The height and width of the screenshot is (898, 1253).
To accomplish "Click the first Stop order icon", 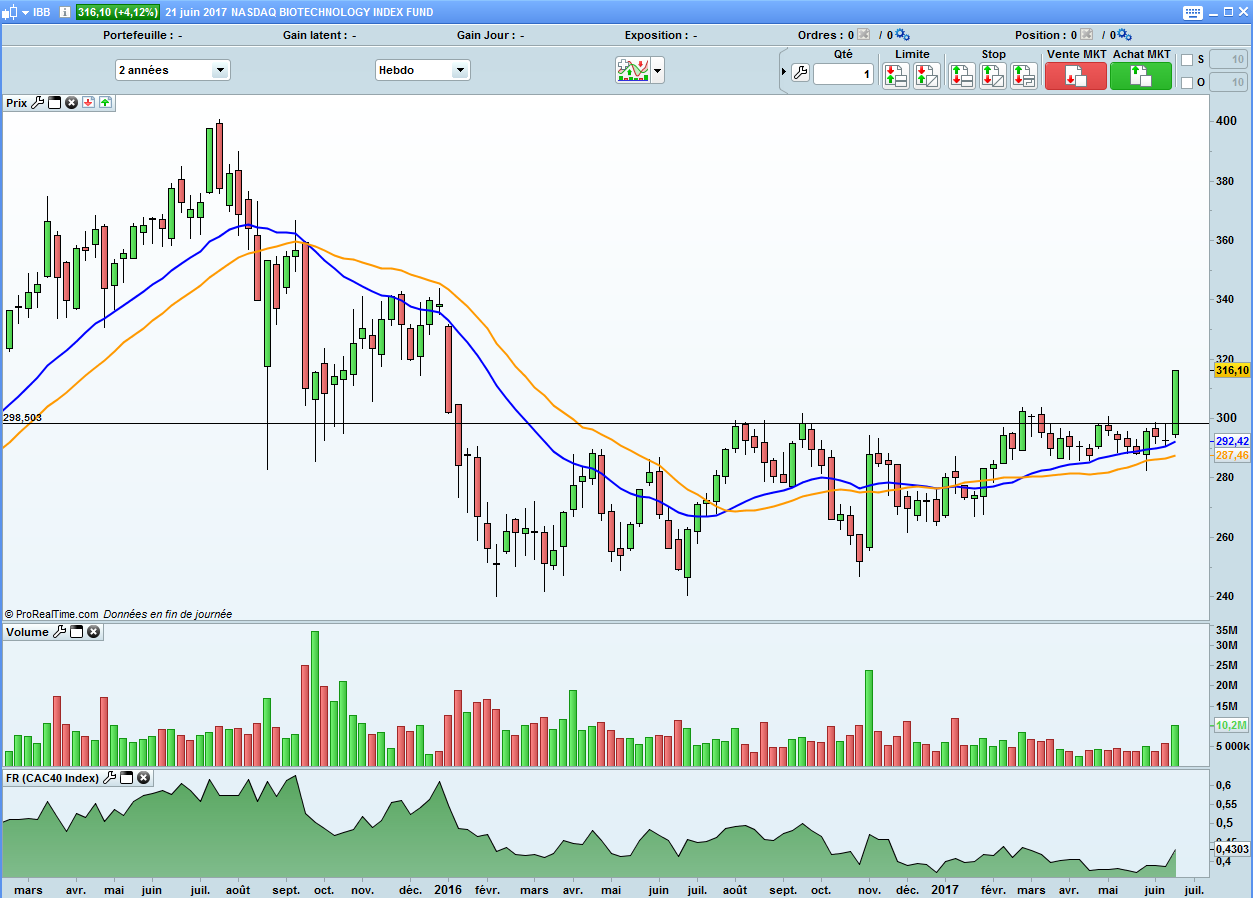I will point(962,75).
